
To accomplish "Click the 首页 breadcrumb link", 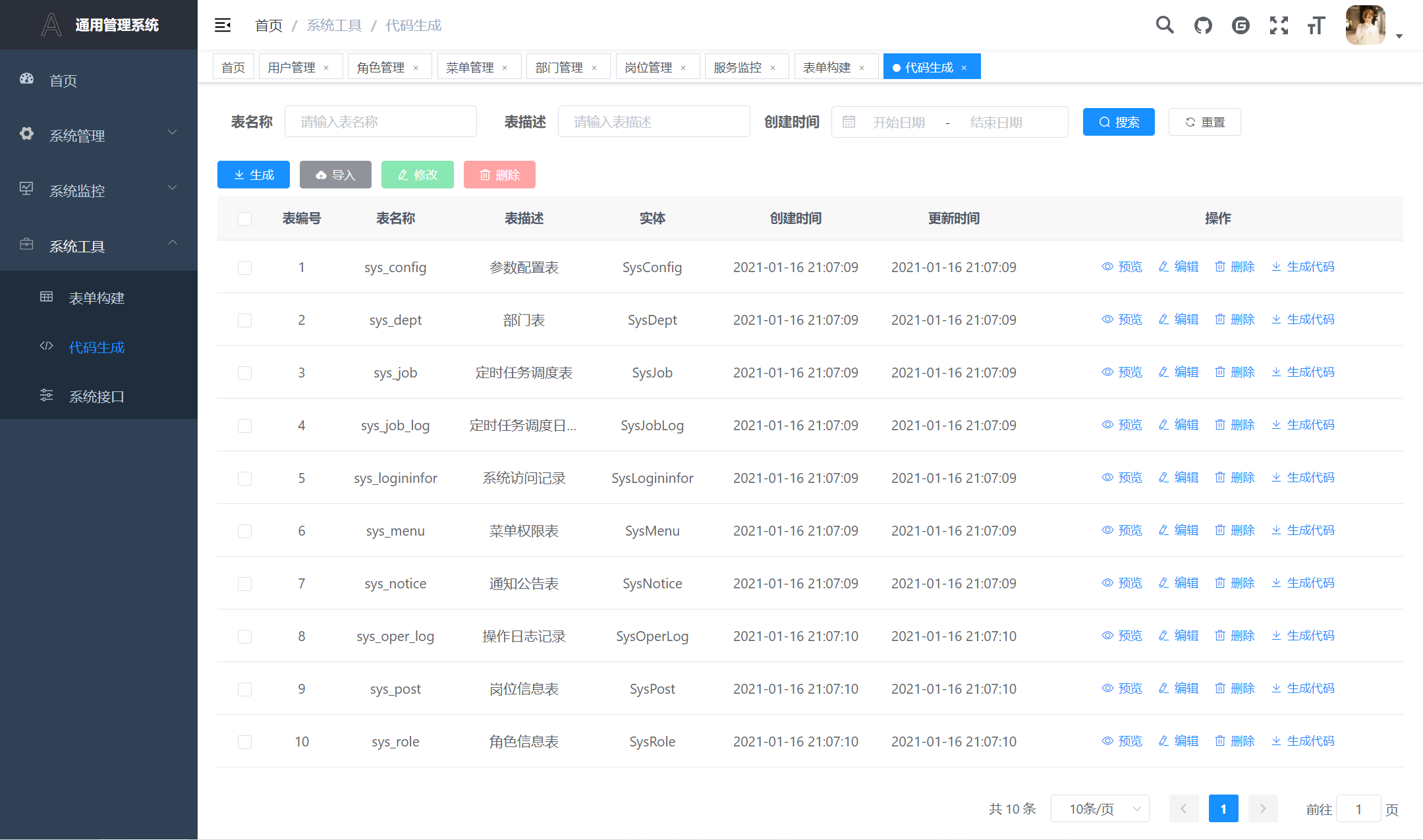I will click(x=269, y=25).
